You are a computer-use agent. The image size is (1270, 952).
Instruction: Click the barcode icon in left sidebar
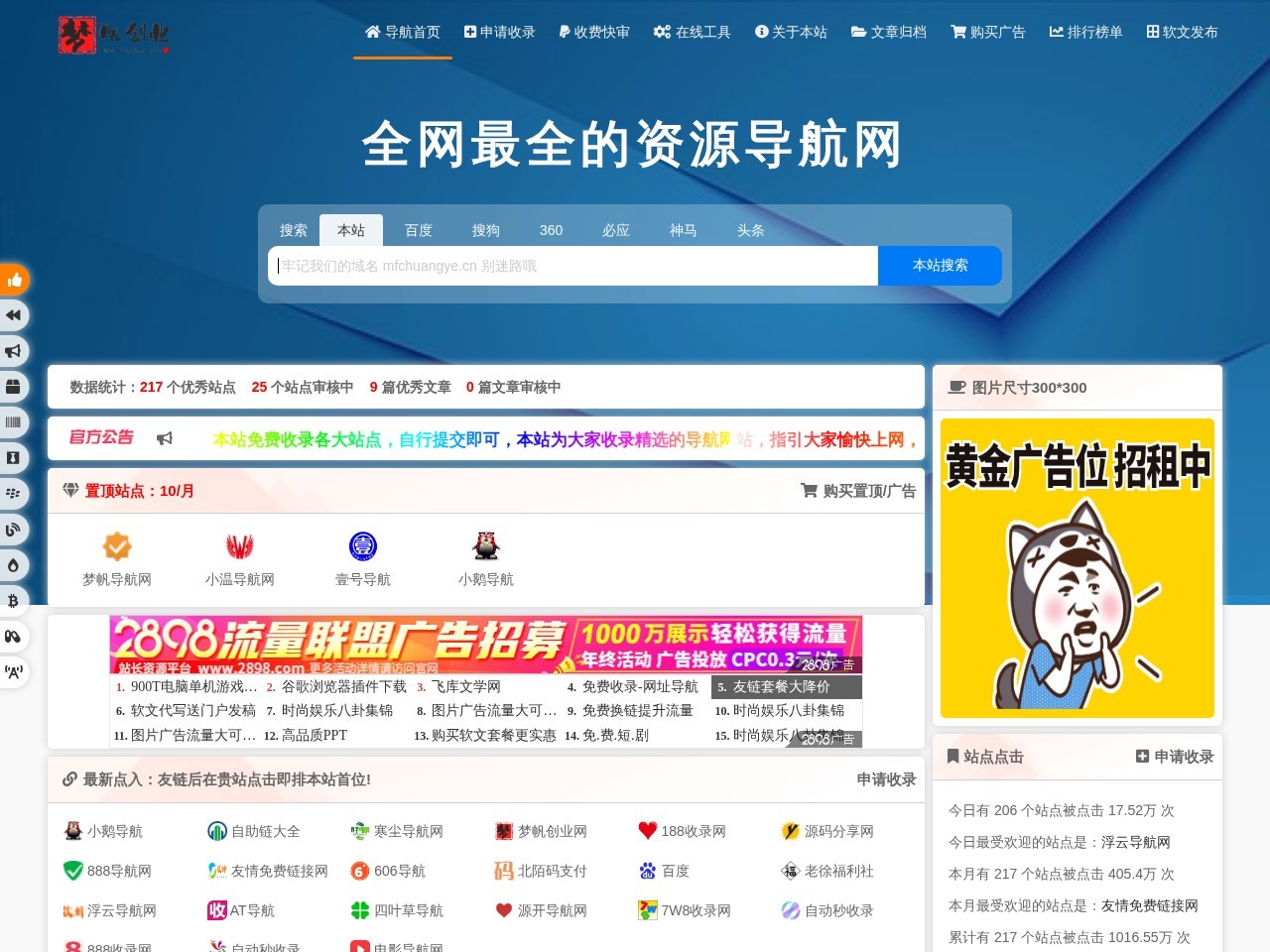click(14, 422)
